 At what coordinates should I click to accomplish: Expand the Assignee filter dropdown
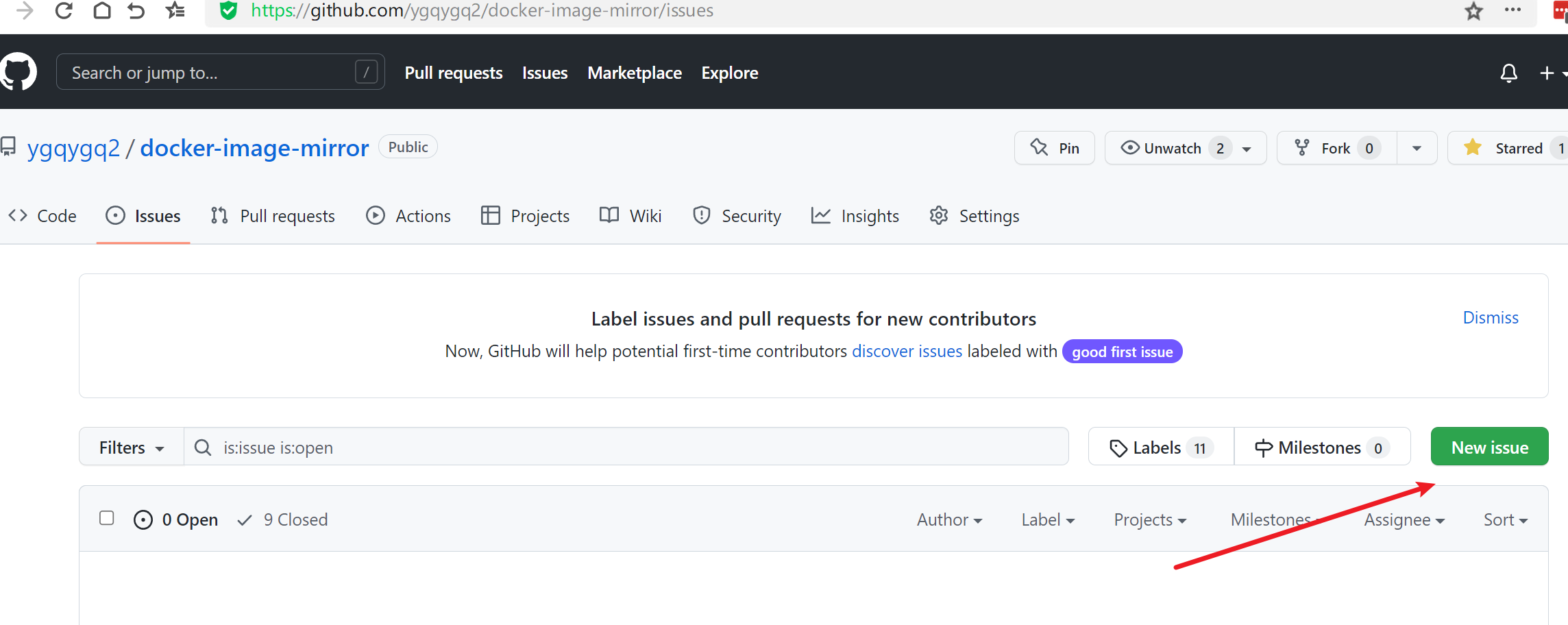pos(1404,519)
